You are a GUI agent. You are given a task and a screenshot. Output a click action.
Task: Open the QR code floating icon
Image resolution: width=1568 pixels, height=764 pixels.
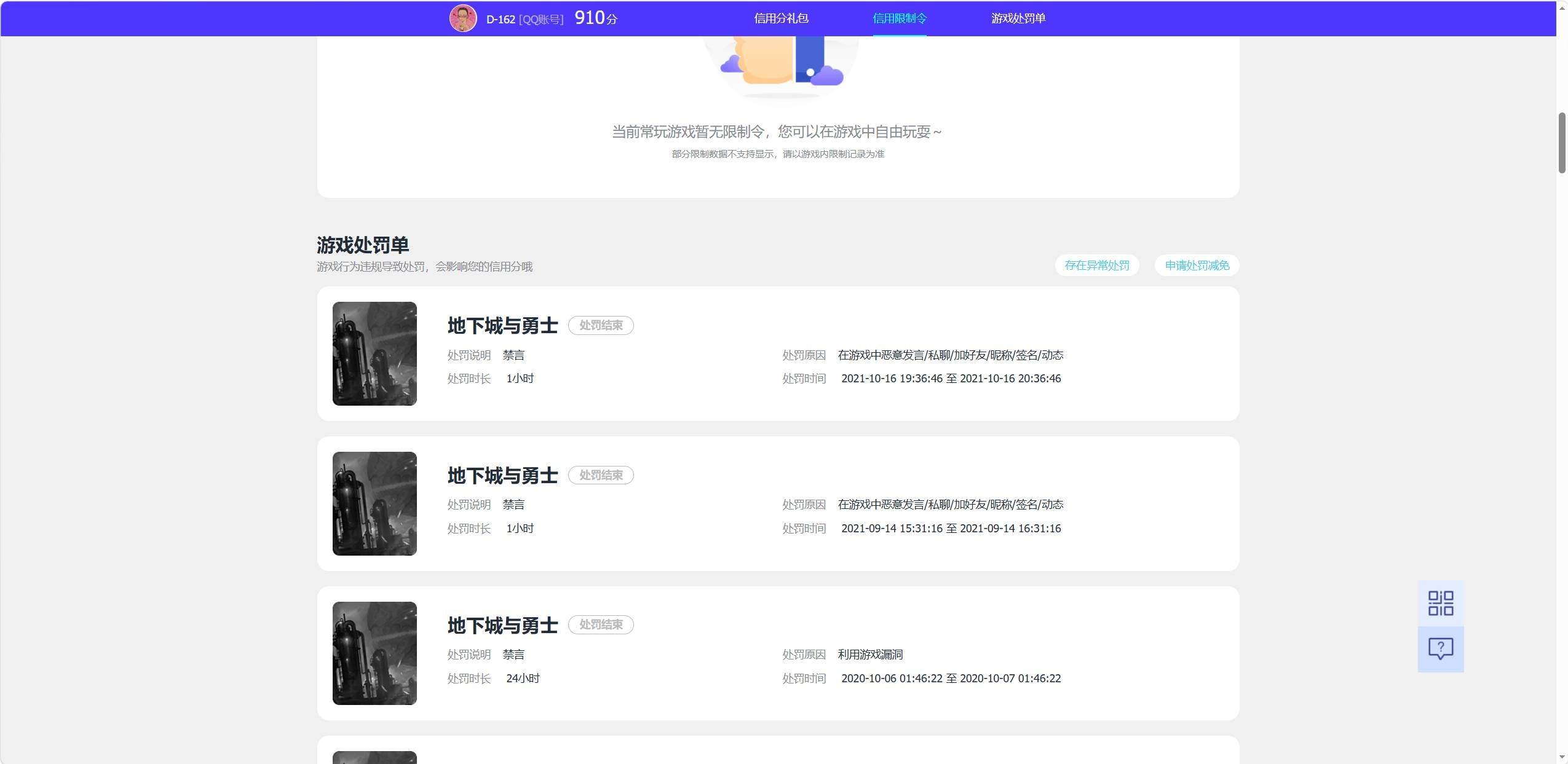pos(1440,603)
